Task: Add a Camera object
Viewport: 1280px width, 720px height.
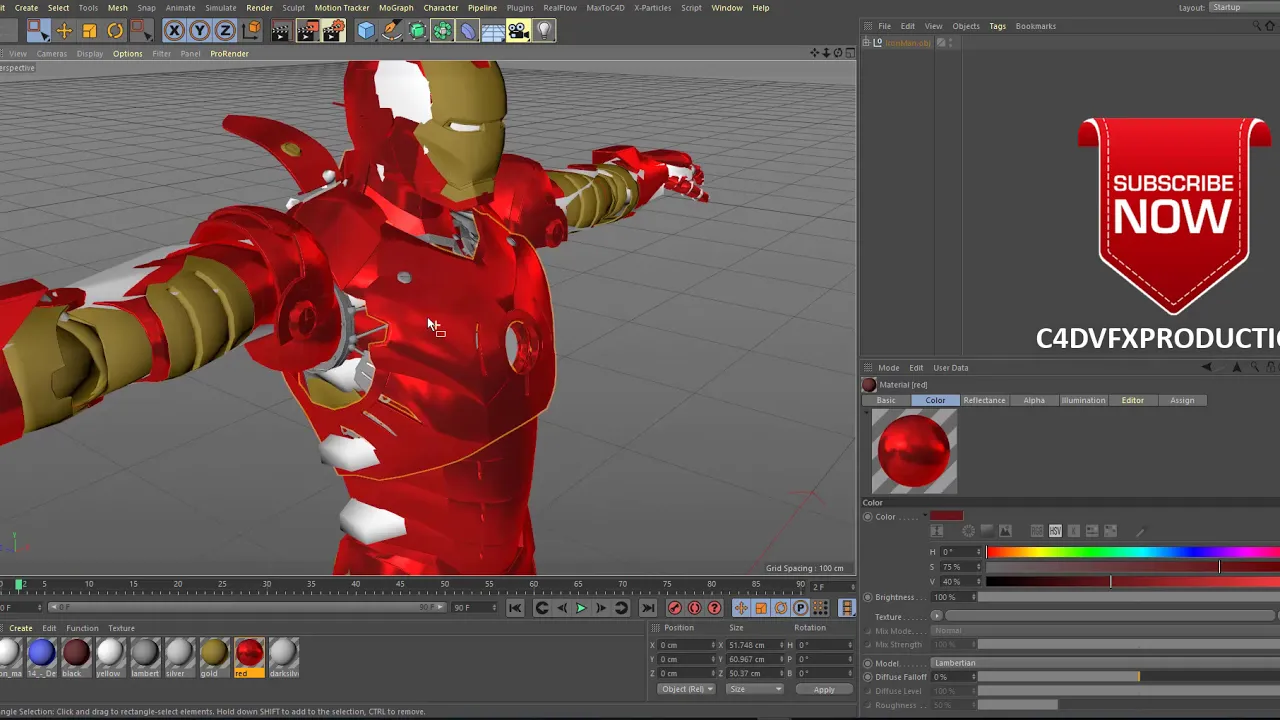Action: pos(518,31)
